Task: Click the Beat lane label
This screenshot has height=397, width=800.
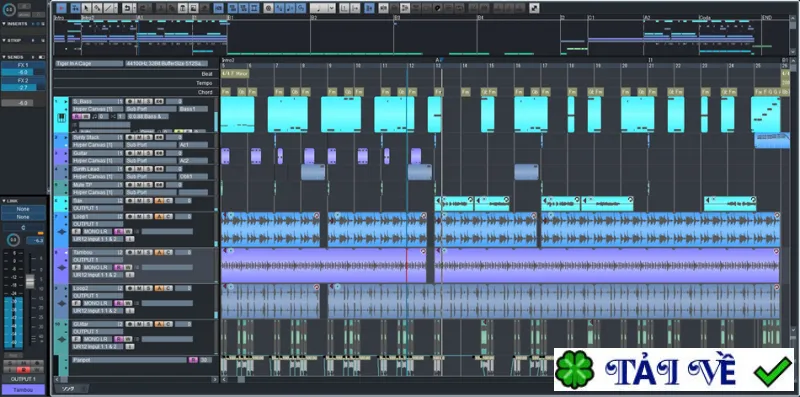Action: click(206, 74)
